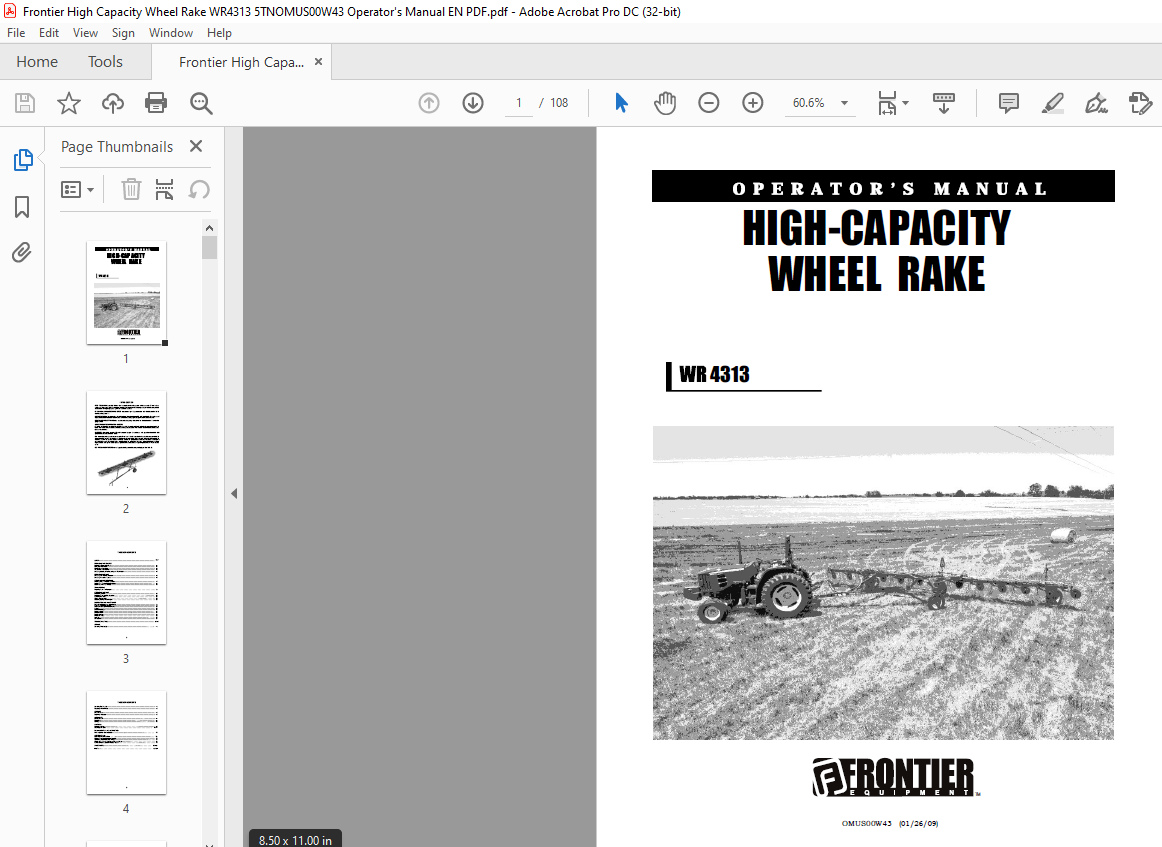The height and width of the screenshot is (847, 1162).
Task: Select page 3 thumbnail
Action: pyautogui.click(x=127, y=593)
